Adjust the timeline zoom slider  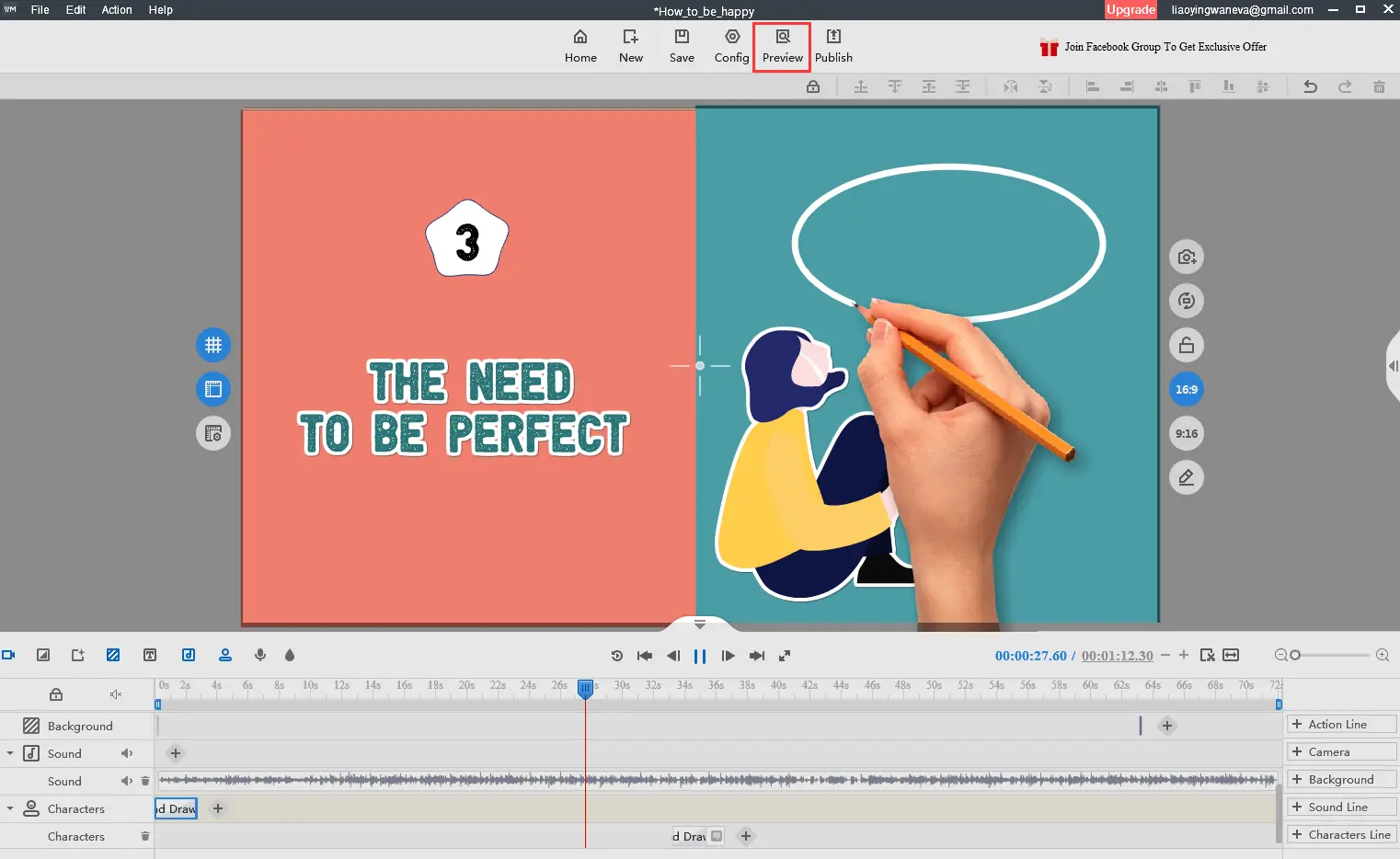1296,655
